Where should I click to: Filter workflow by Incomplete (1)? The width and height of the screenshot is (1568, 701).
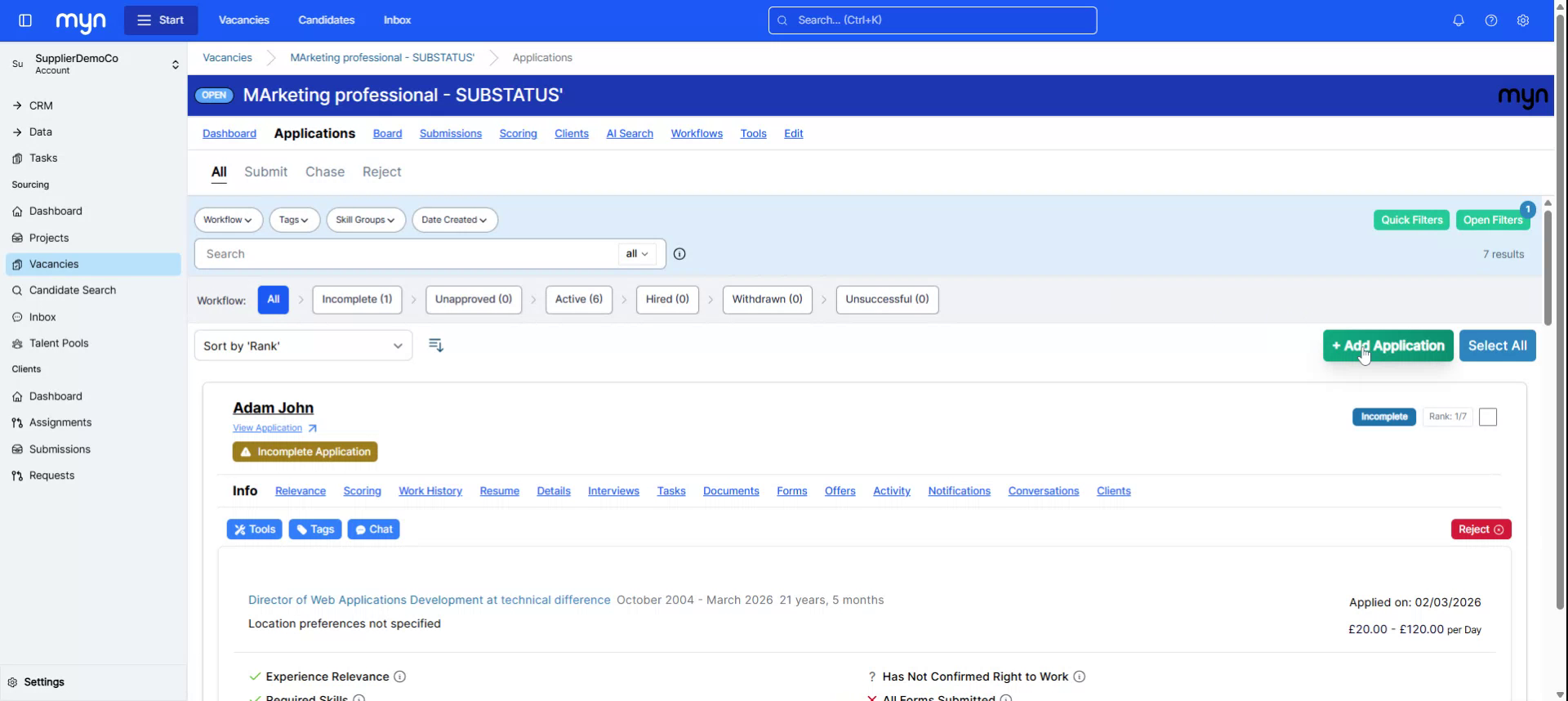click(x=357, y=299)
